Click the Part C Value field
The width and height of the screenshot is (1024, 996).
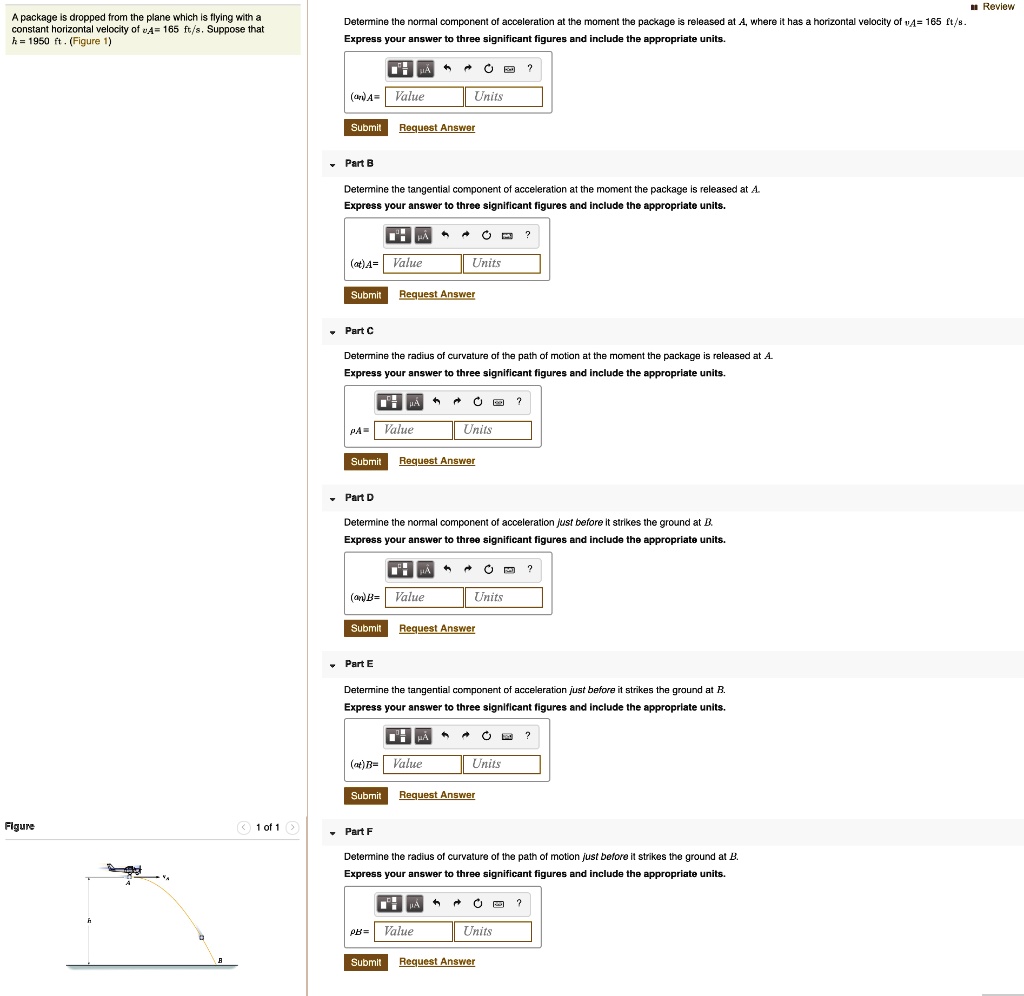[x=413, y=430]
